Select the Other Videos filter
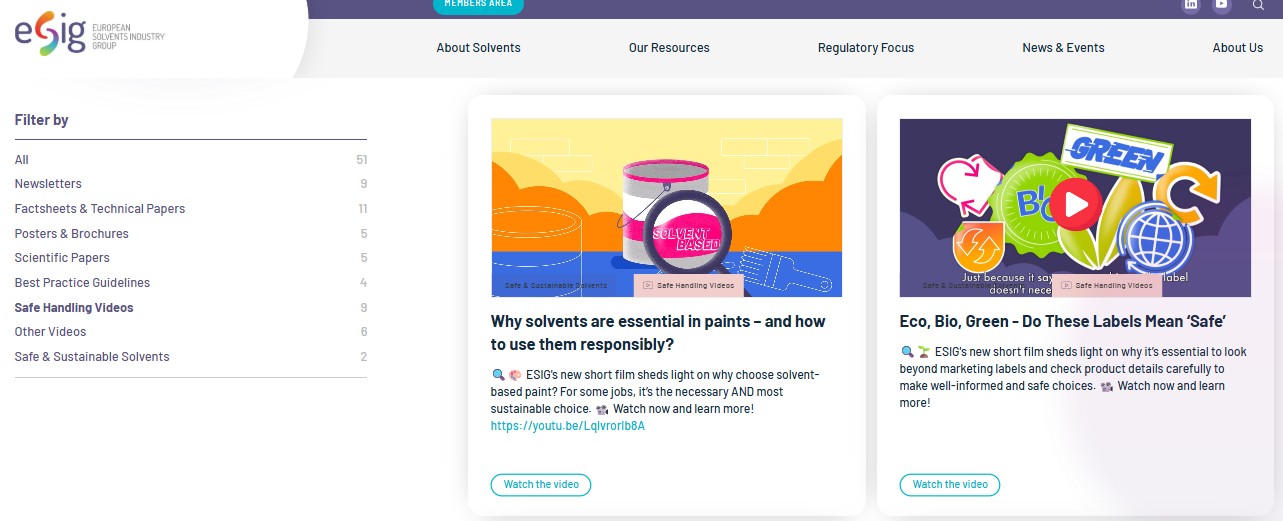 pyautogui.click(x=50, y=332)
